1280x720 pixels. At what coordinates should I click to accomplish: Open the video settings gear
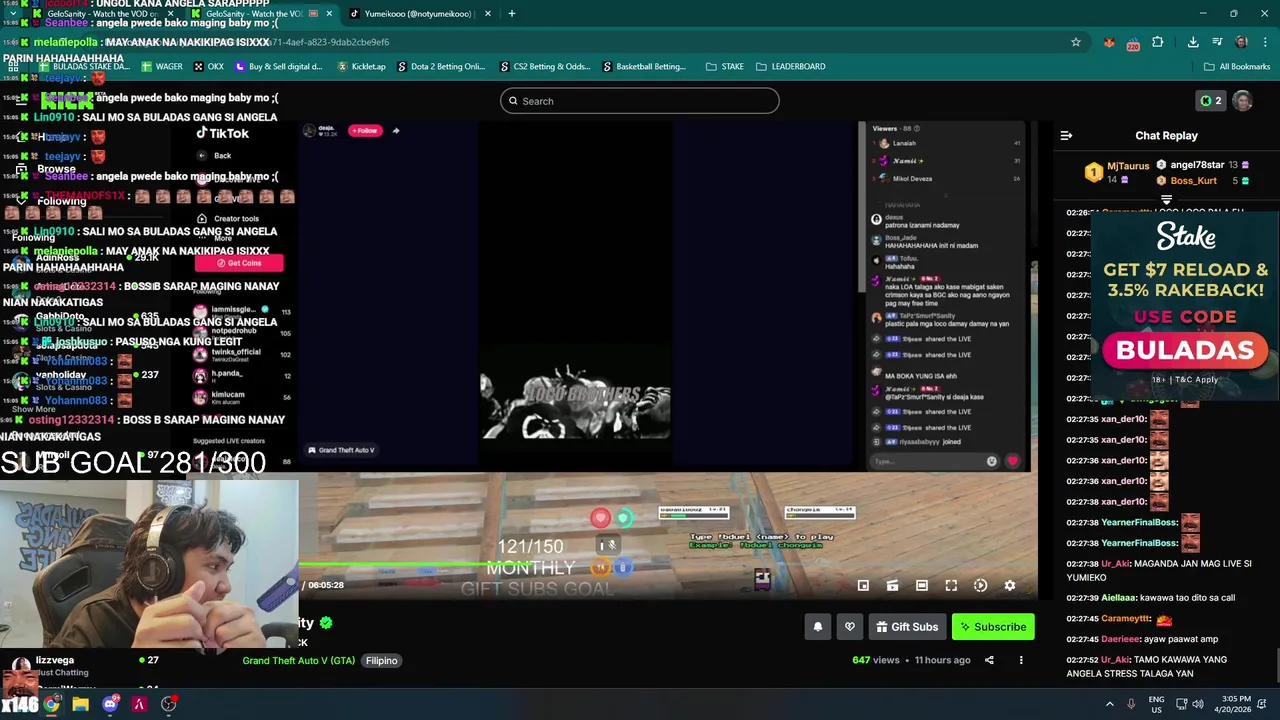[x=1009, y=586]
